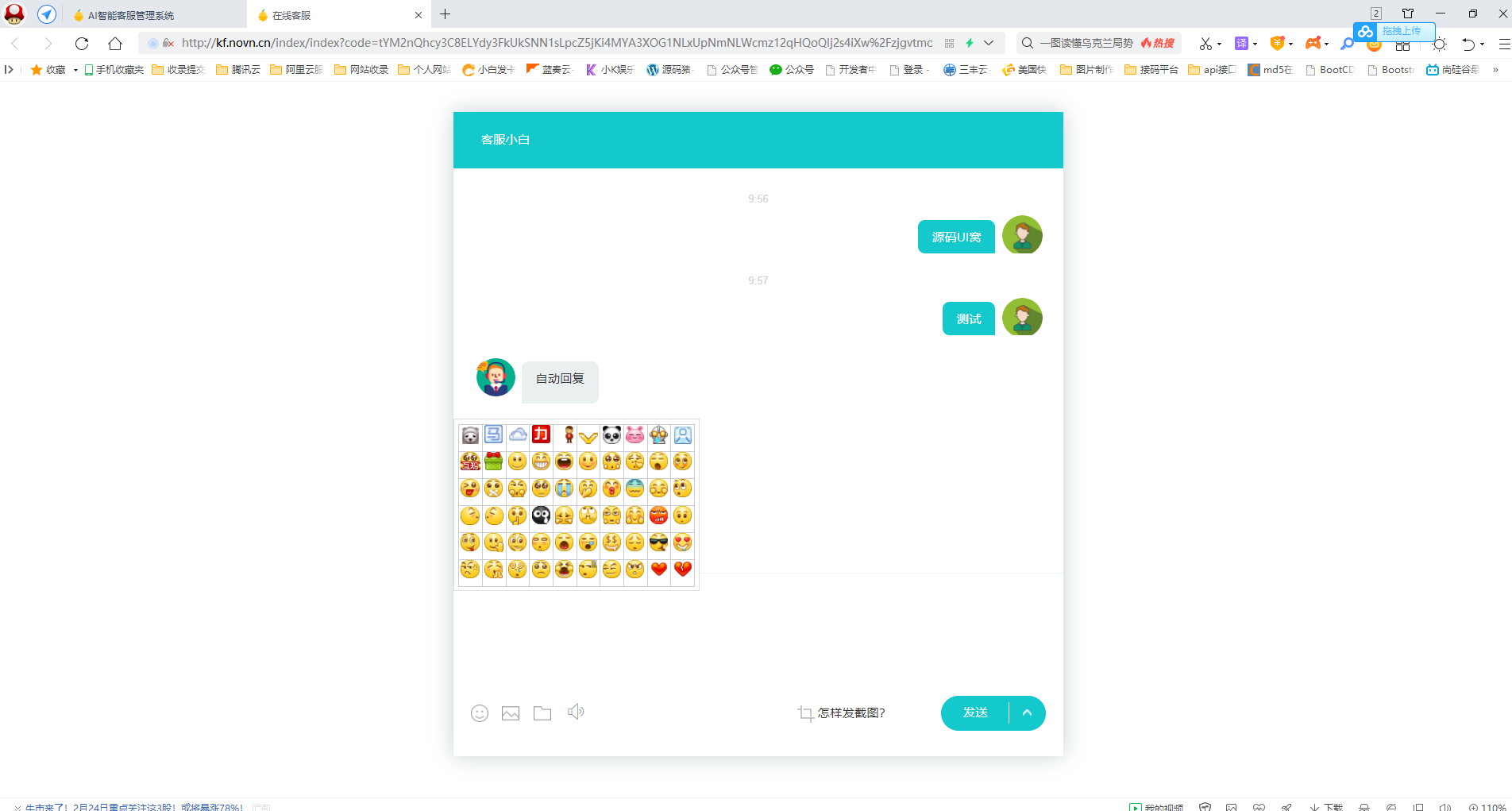Image resolution: width=1512 pixels, height=811 pixels.
Task: Expand the send button options arrow
Action: pos(1027,713)
